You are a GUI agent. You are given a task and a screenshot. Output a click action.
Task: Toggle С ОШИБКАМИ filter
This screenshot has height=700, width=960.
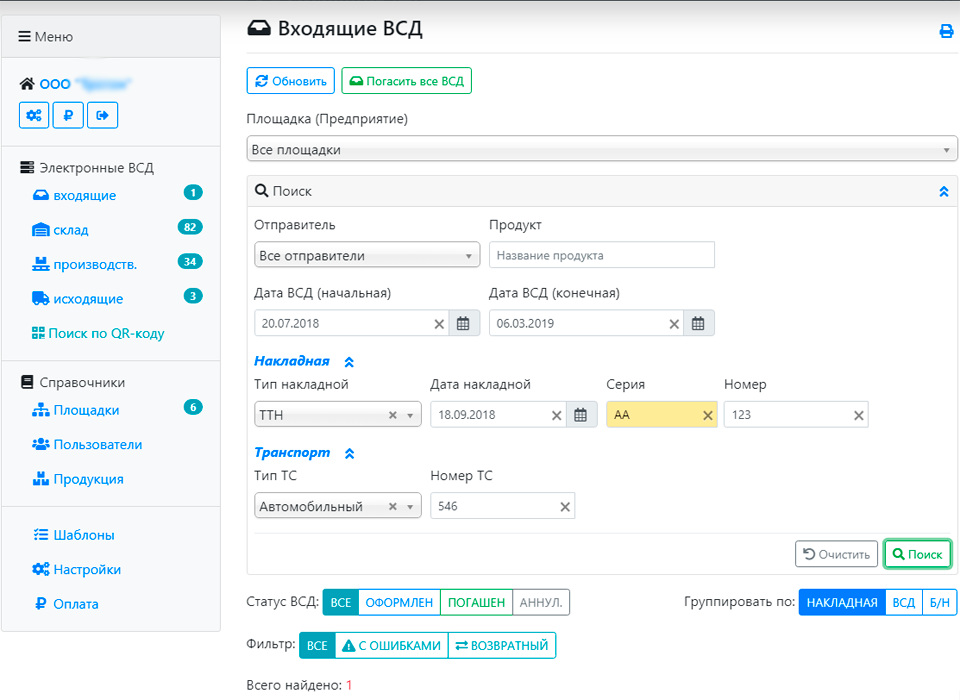(x=391, y=646)
